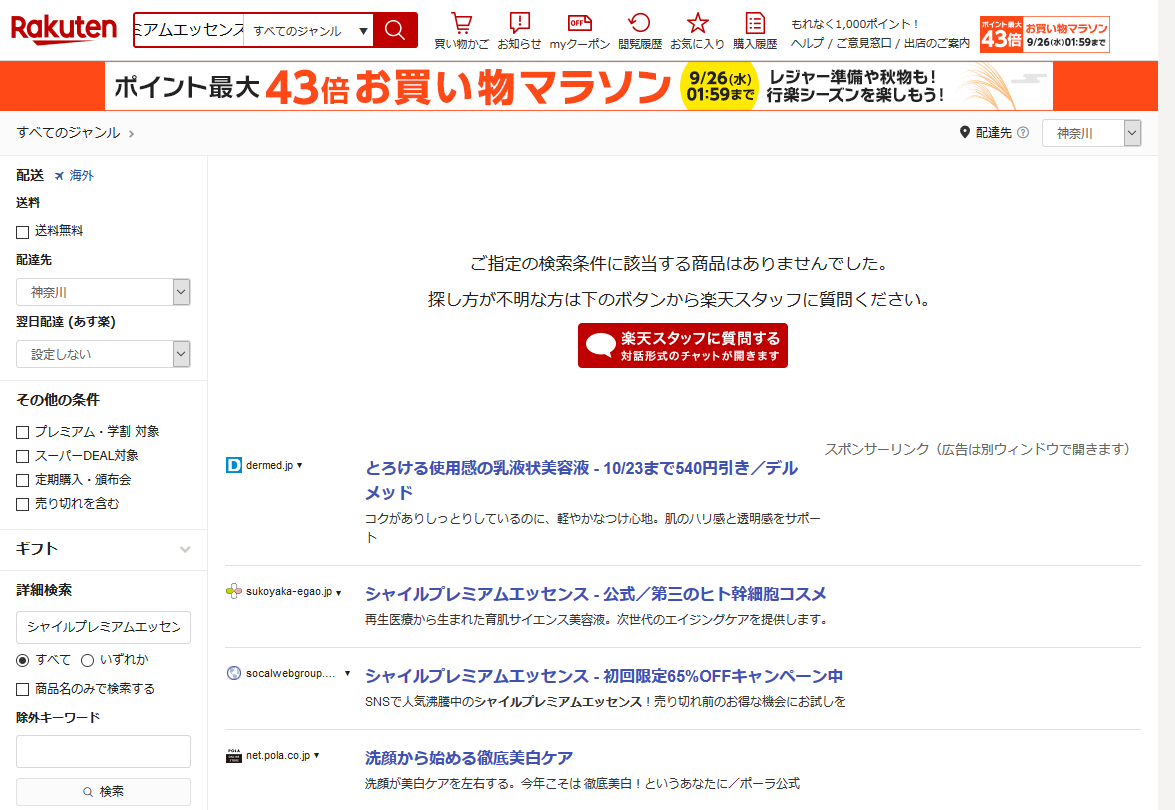Open シャイルプレミアムエッセンス 公式 ad link
1175x810 pixels.
[x=596, y=594]
